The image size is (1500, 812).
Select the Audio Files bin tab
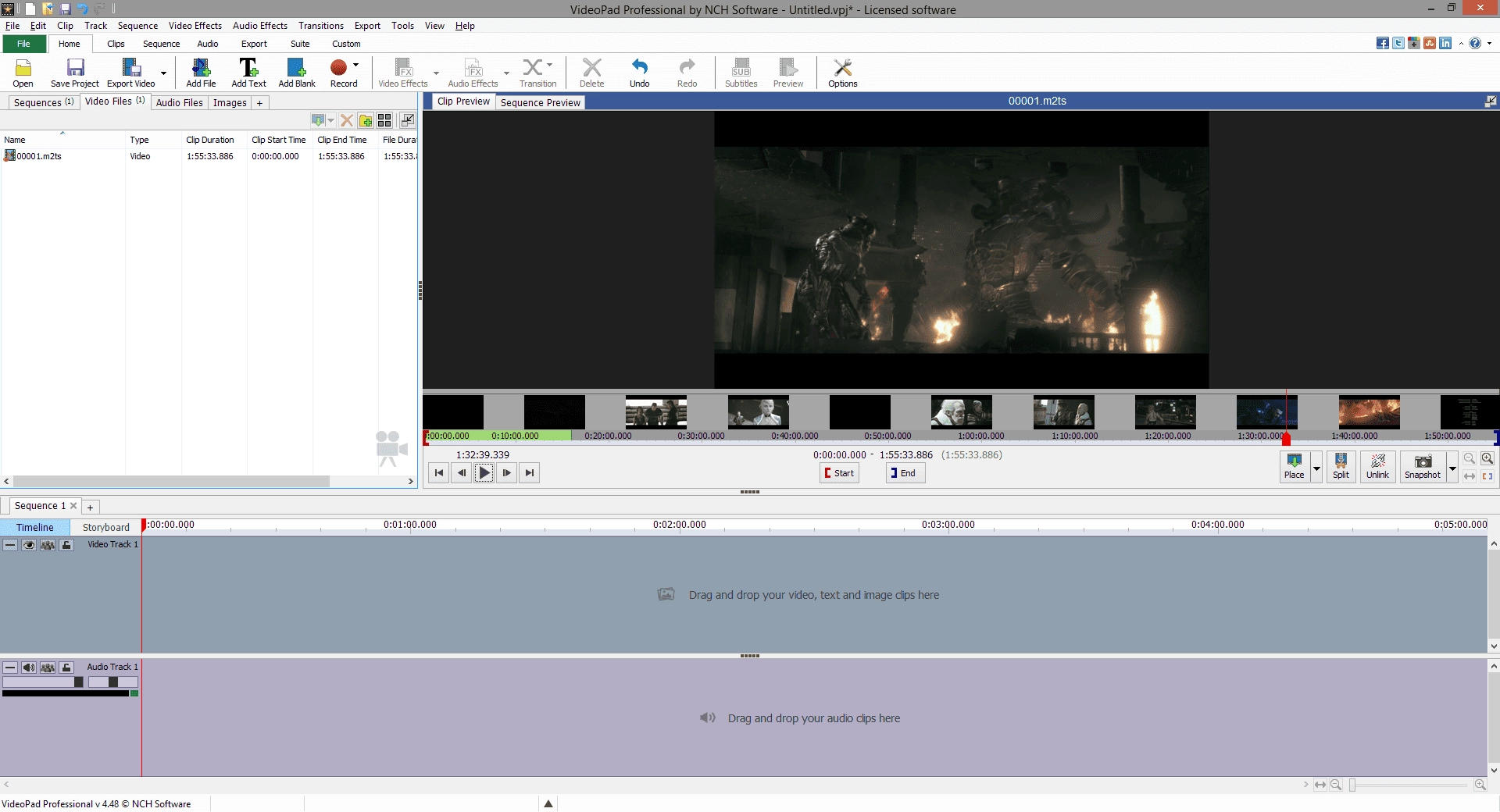[180, 102]
